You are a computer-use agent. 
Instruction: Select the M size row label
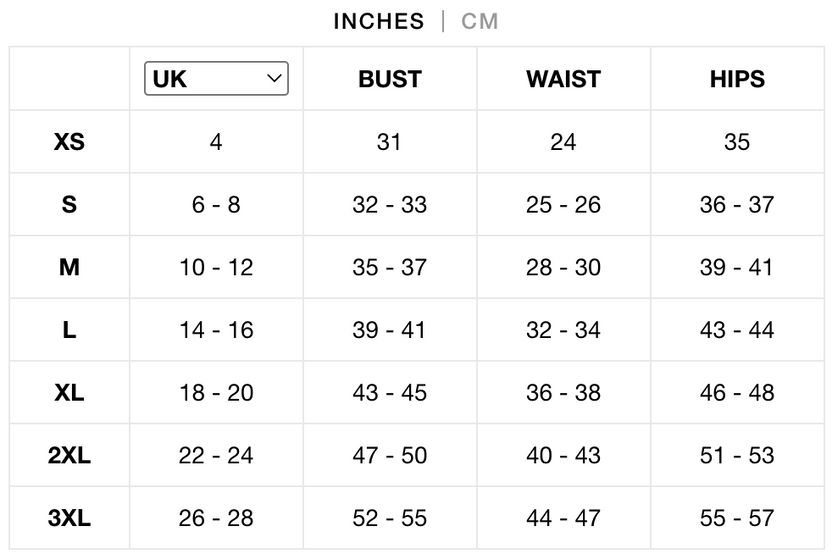(x=70, y=267)
